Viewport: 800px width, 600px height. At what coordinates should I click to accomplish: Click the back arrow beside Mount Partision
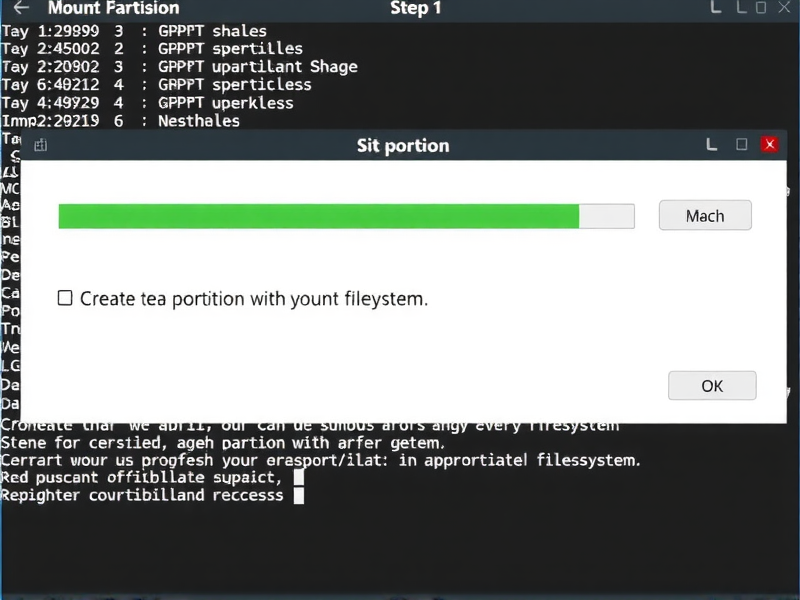(x=21, y=9)
